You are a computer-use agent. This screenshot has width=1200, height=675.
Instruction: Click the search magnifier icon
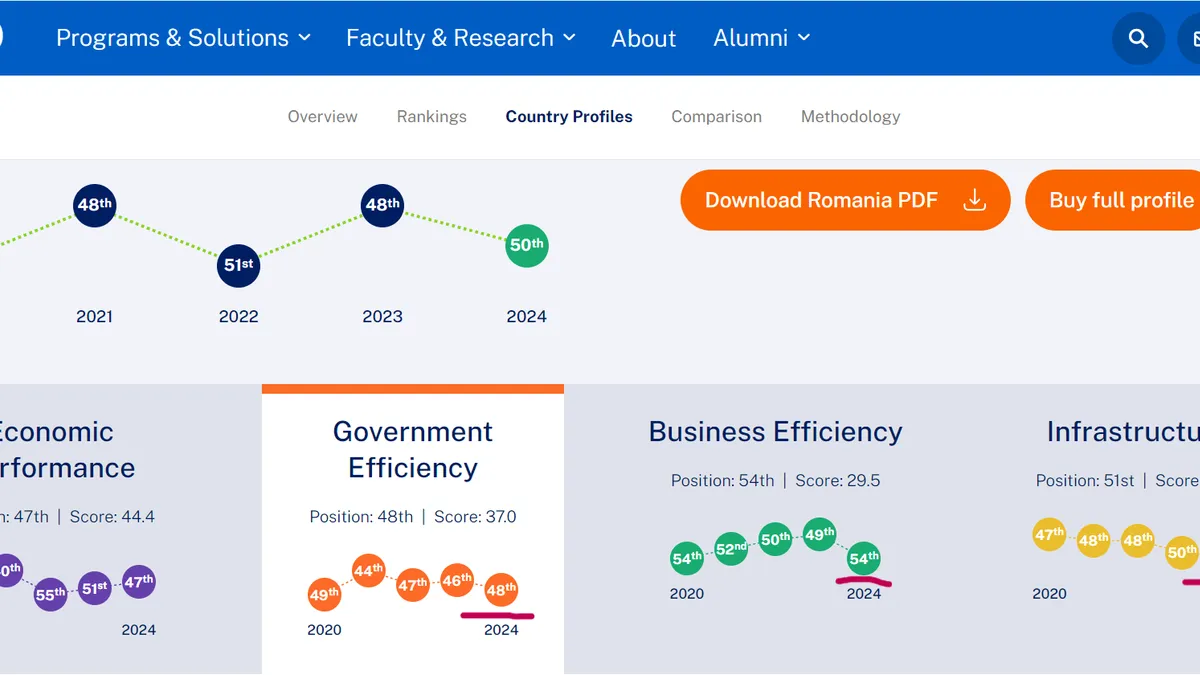click(1138, 39)
